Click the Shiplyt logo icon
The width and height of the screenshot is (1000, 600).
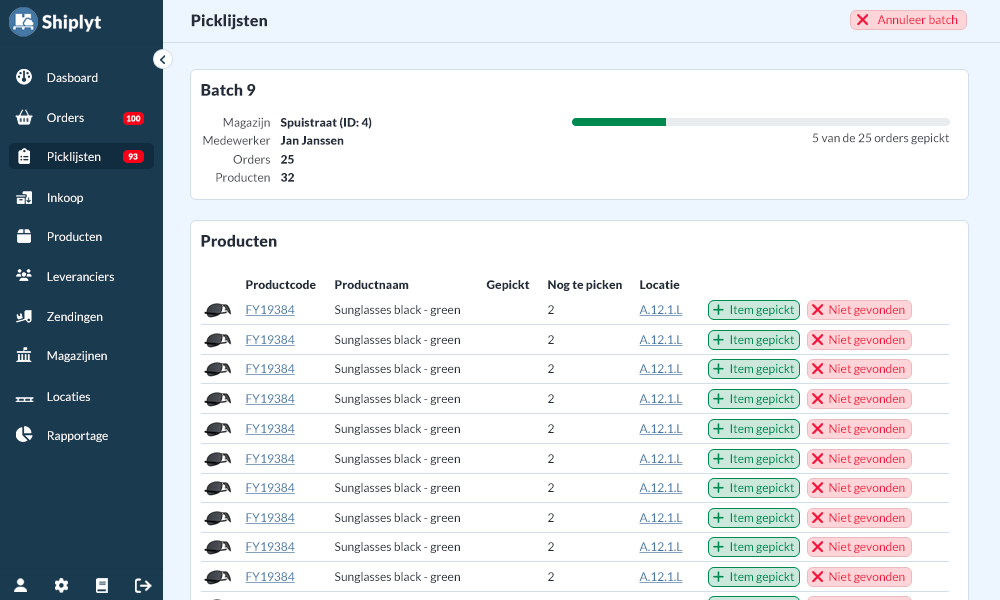pyautogui.click(x=23, y=21)
